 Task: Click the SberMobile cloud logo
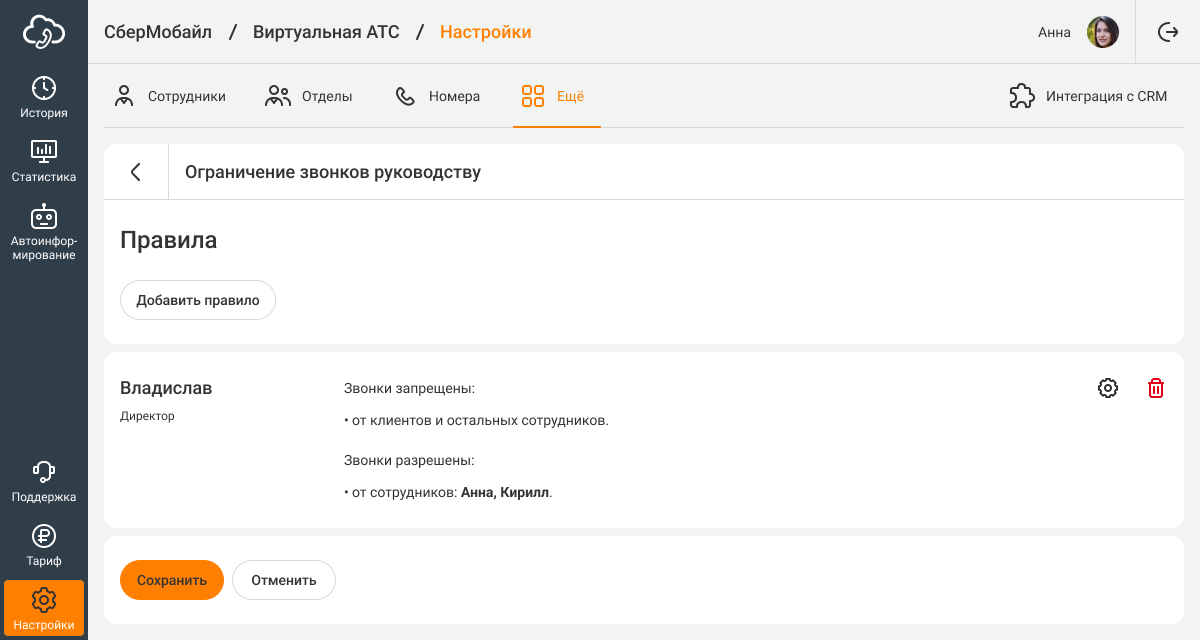[x=44, y=32]
